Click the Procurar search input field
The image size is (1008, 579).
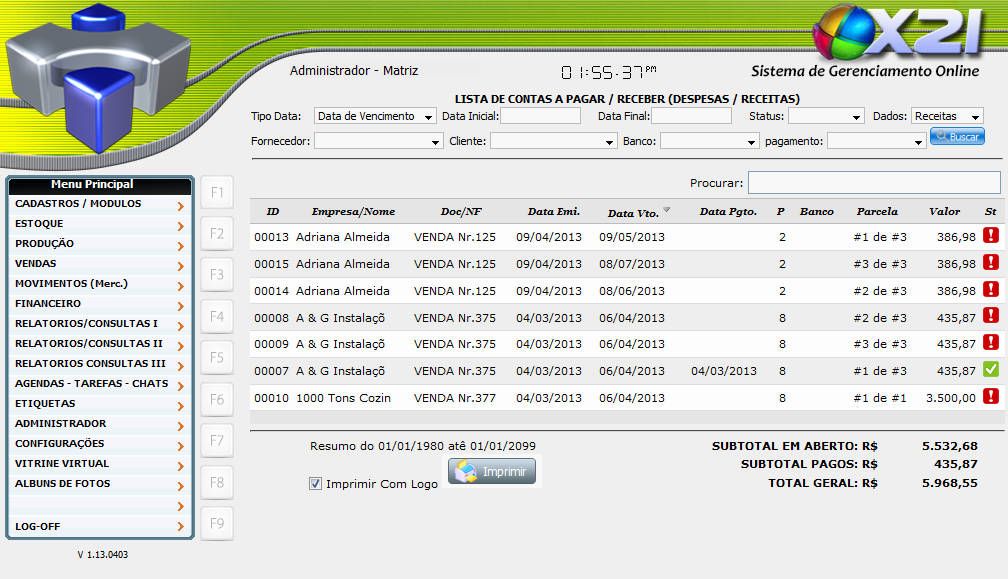tap(873, 183)
